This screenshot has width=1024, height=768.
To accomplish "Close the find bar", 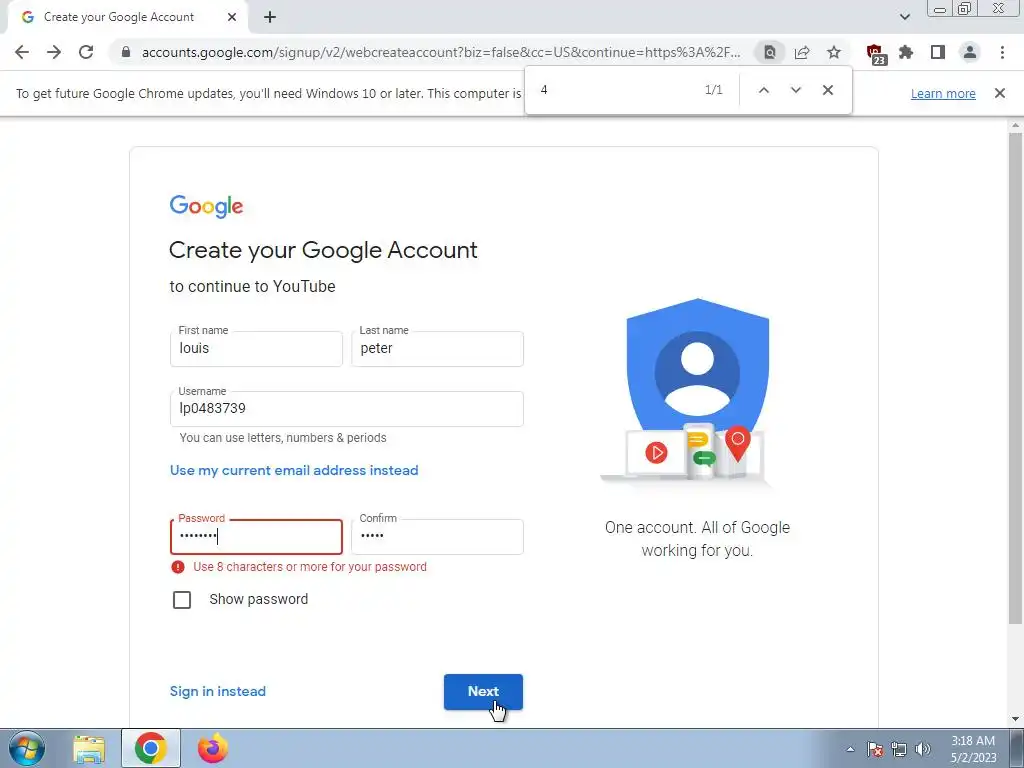I will [827, 90].
